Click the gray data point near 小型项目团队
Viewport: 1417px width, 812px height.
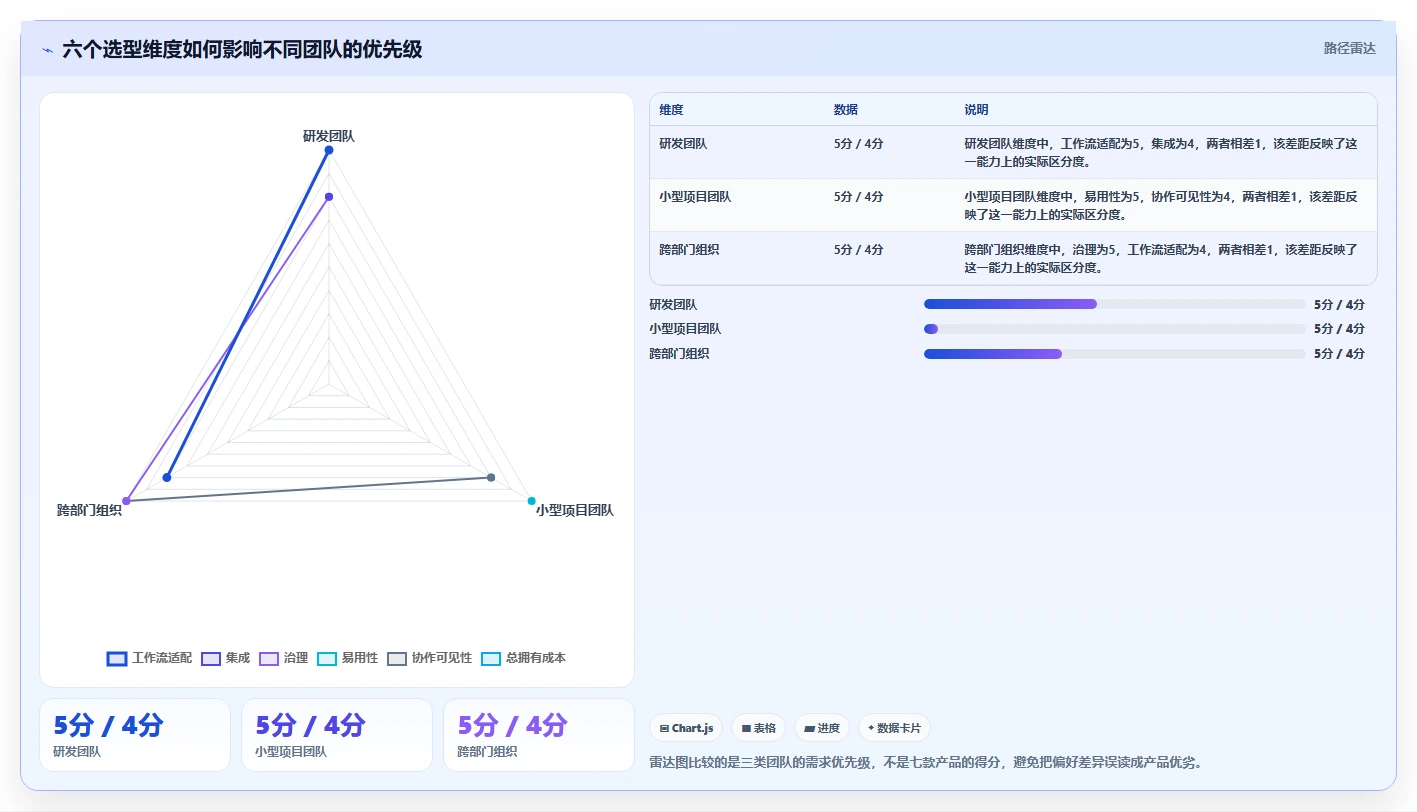[491, 477]
